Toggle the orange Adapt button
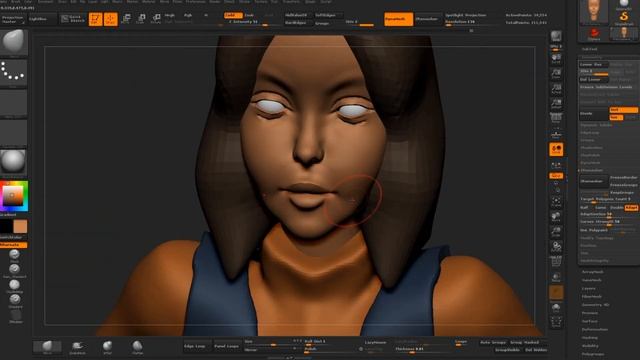 point(631,208)
